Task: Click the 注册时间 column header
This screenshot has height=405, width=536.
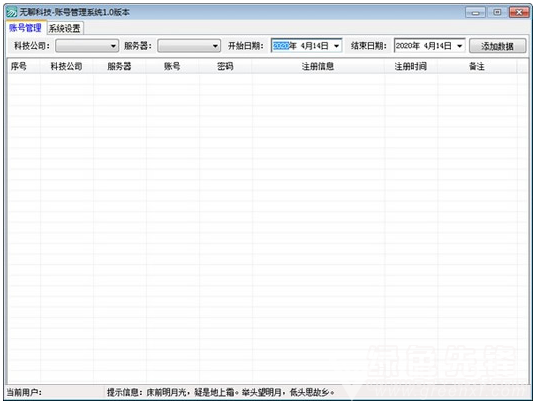Action: (411, 66)
